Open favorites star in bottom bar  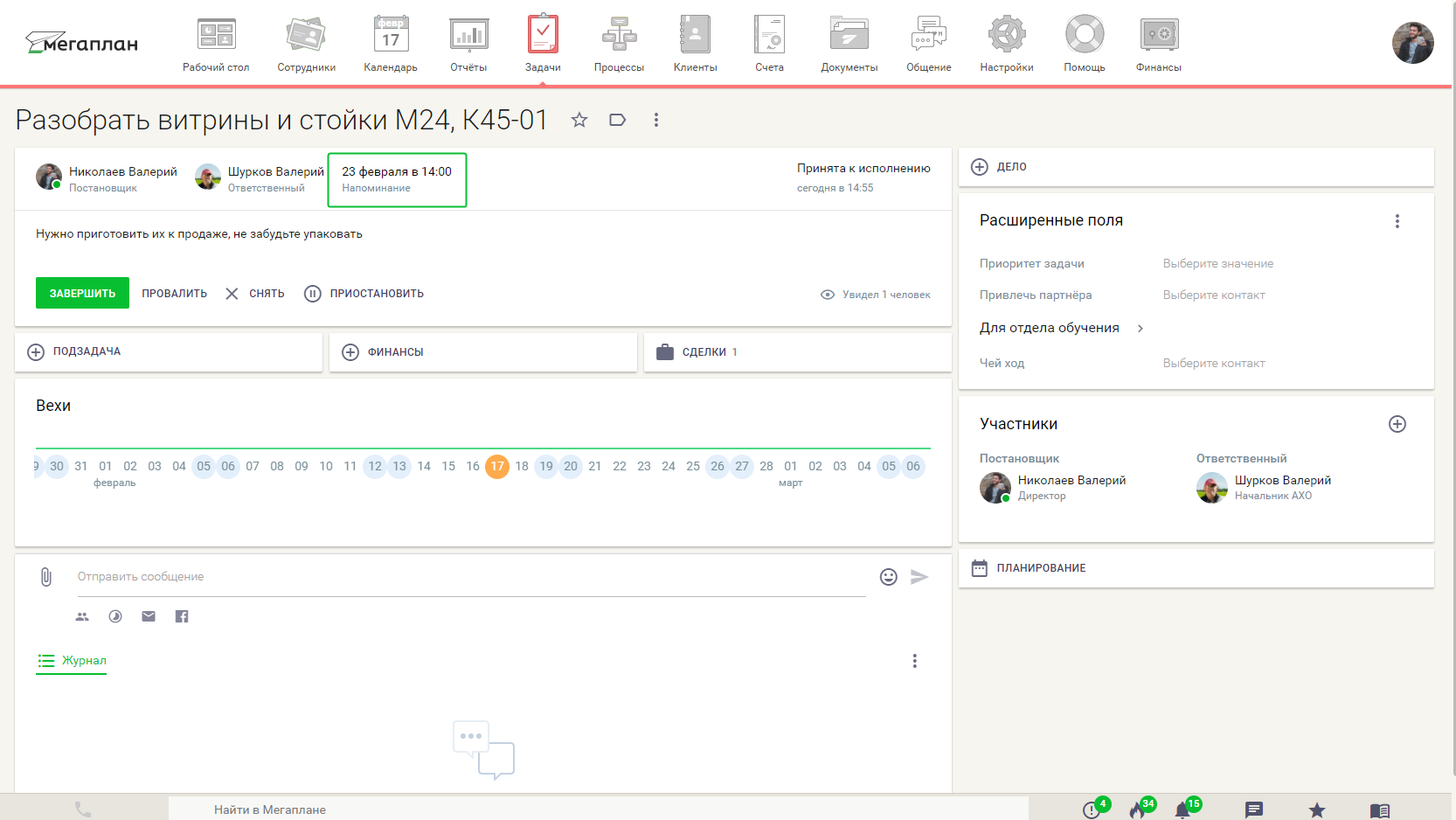click(x=1317, y=810)
